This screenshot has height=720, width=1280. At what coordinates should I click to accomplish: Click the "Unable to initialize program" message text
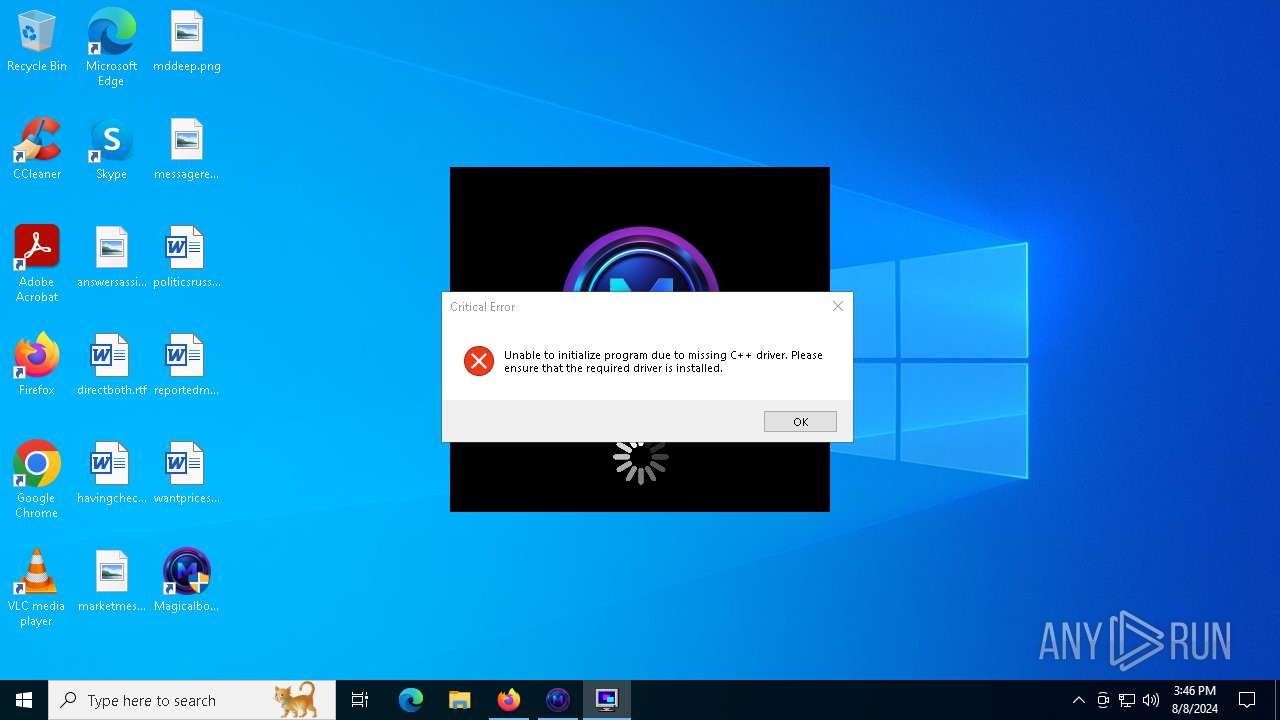coord(663,361)
